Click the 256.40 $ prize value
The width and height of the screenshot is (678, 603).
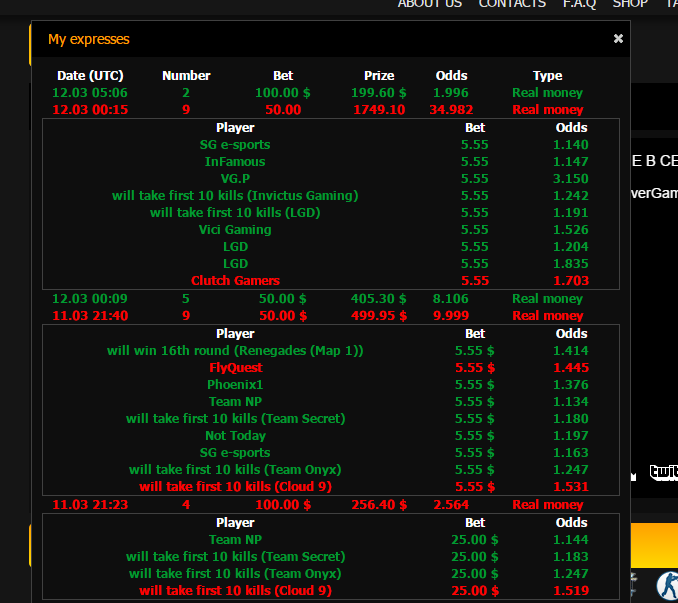[x=379, y=504]
